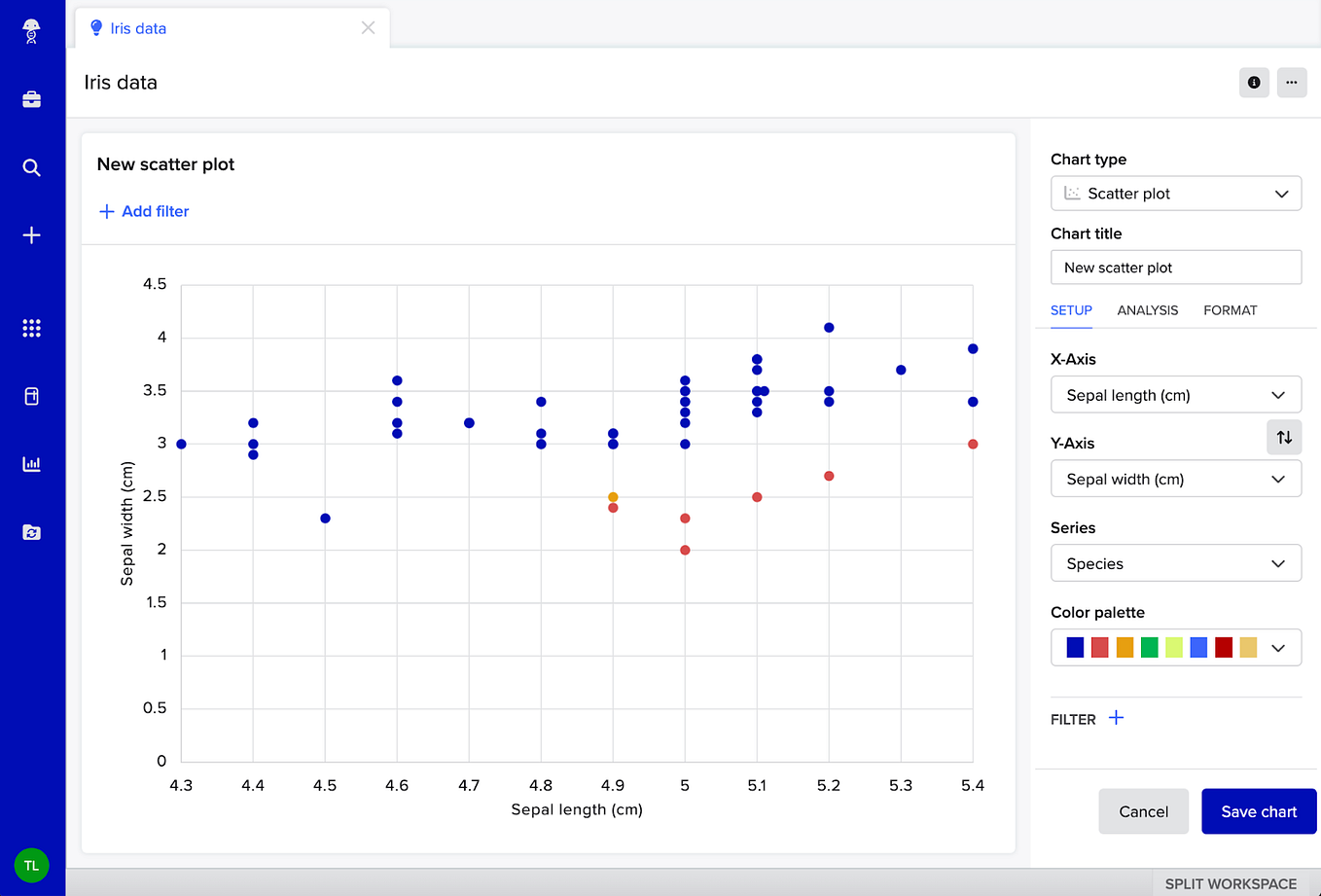Open the apps grid icon in sidebar

(x=31, y=328)
